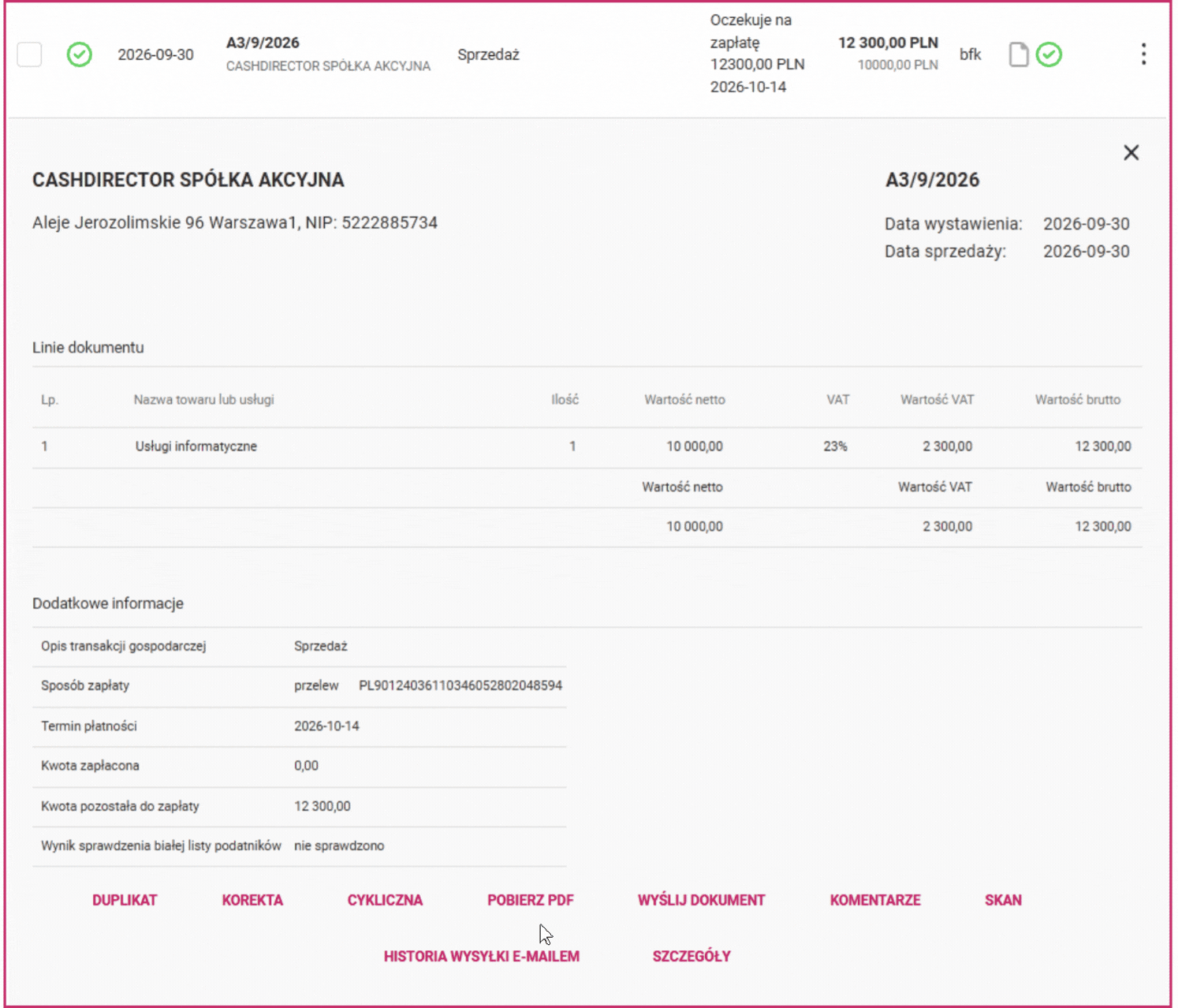
Task: Click the 'bfk' label in the invoice row
Action: (970, 54)
